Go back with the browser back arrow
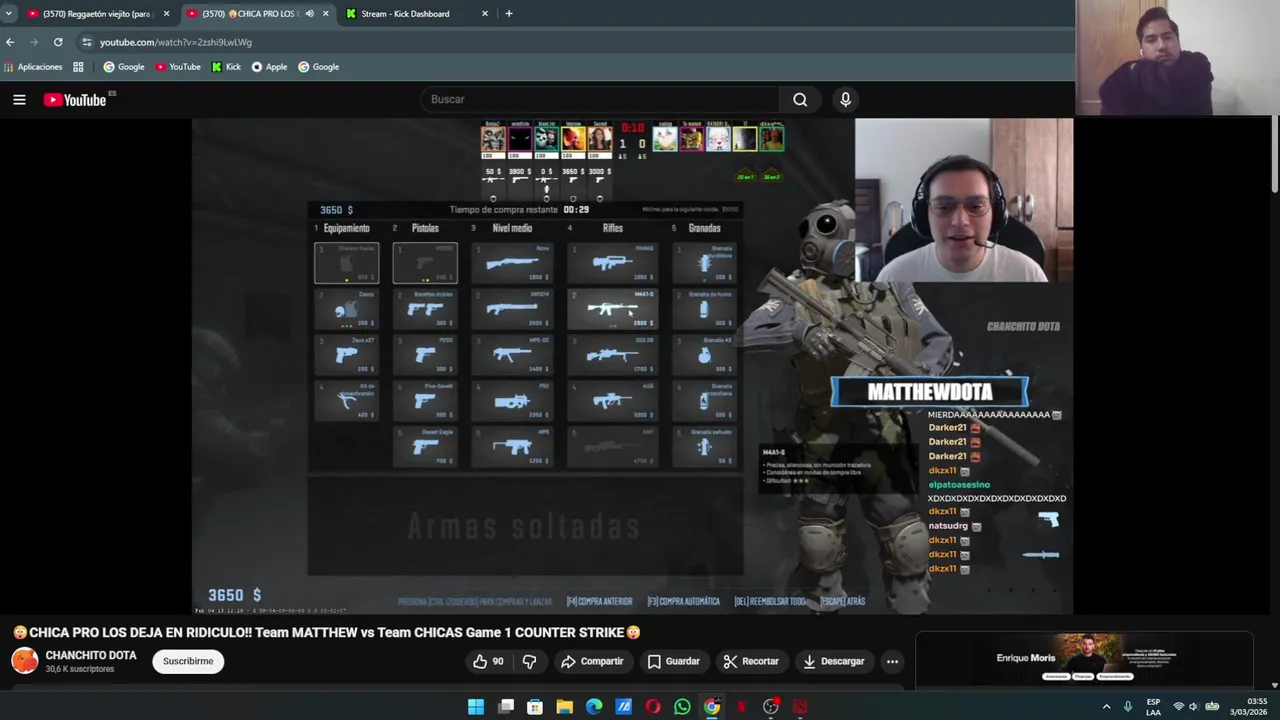Image resolution: width=1280 pixels, height=720 pixels. click(x=10, y=42)
